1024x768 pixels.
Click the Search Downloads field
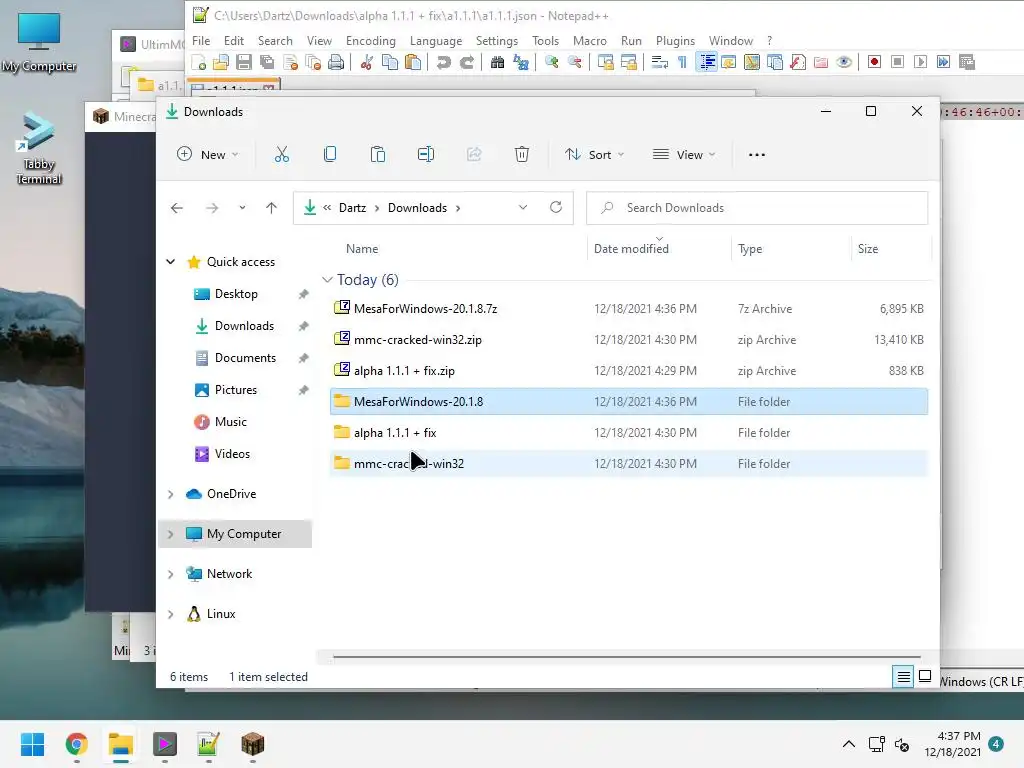[x=757, y=208]
